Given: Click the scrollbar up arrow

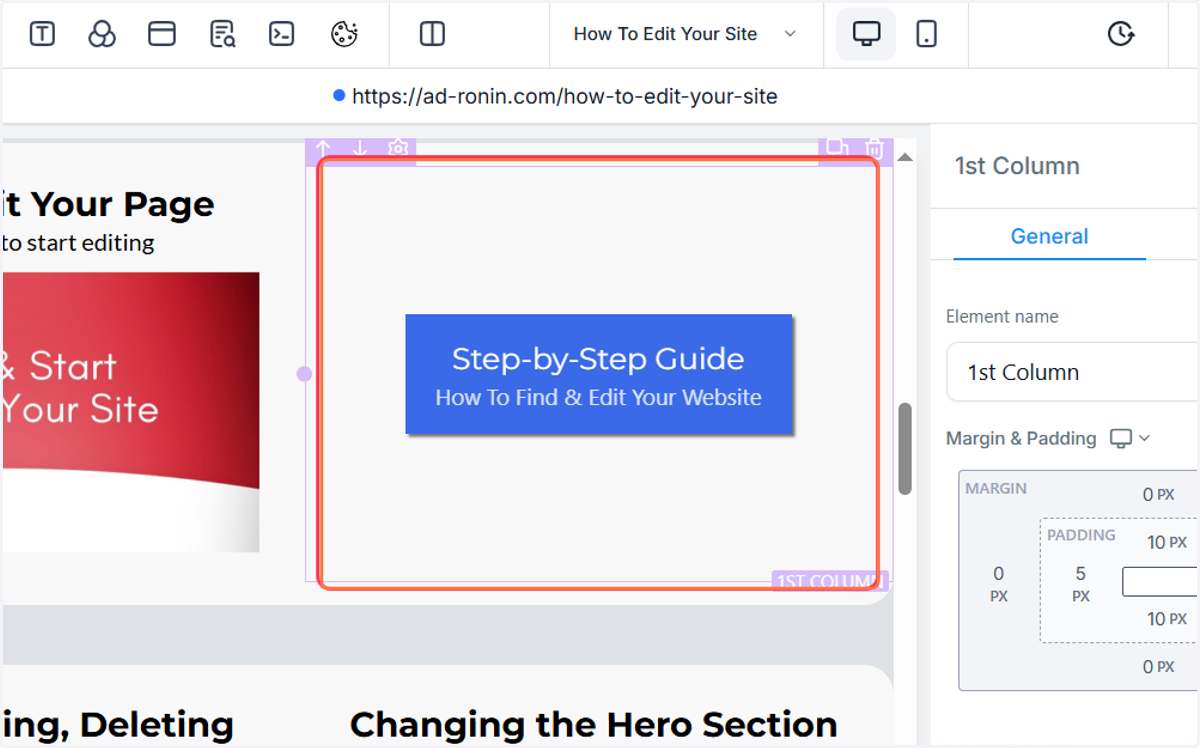Looking at the screenshot, I should tap(905, 157).
